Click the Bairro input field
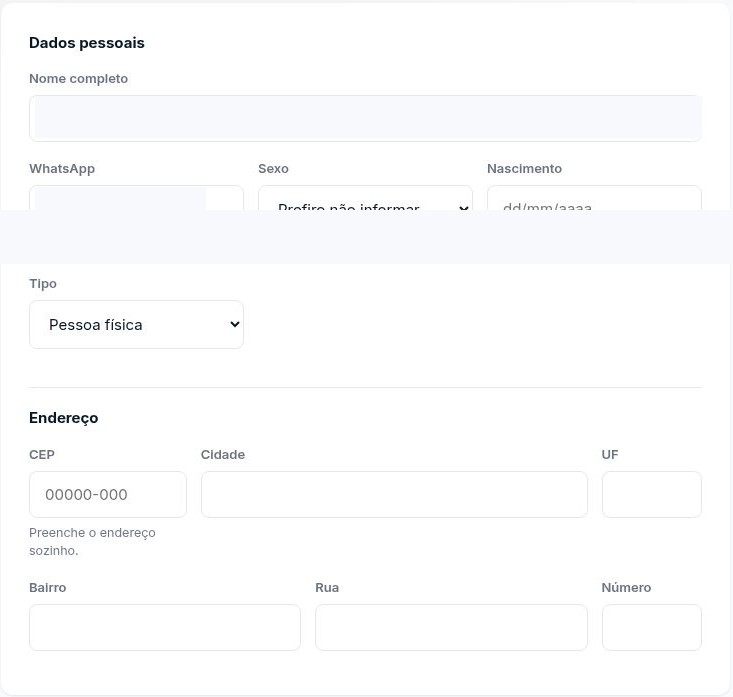The width and height of the screenshot is (733, 697). click(165, 627)
